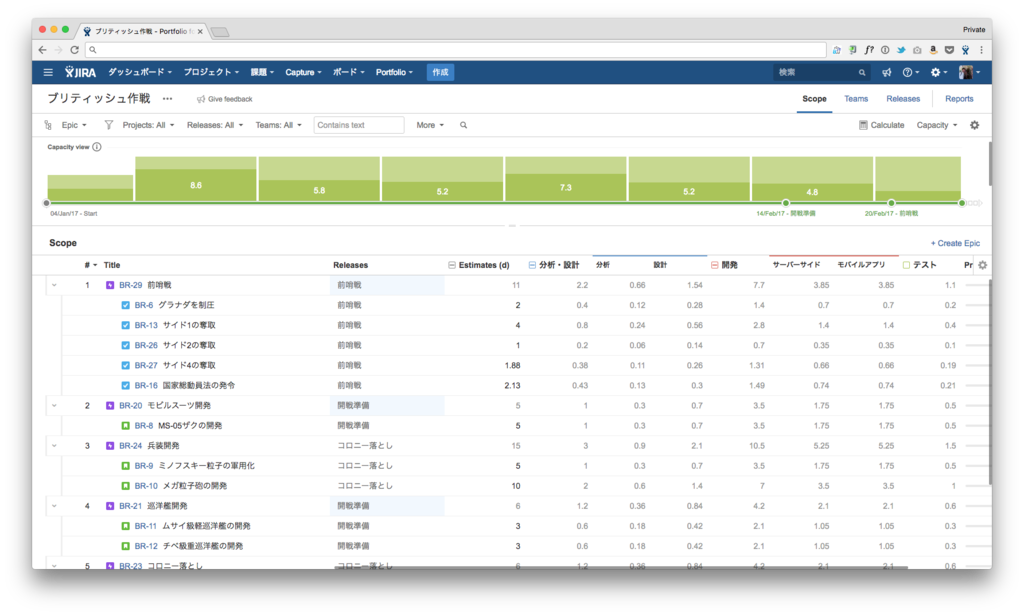Open the Capture menu
1024x615 pixels.
303,72
